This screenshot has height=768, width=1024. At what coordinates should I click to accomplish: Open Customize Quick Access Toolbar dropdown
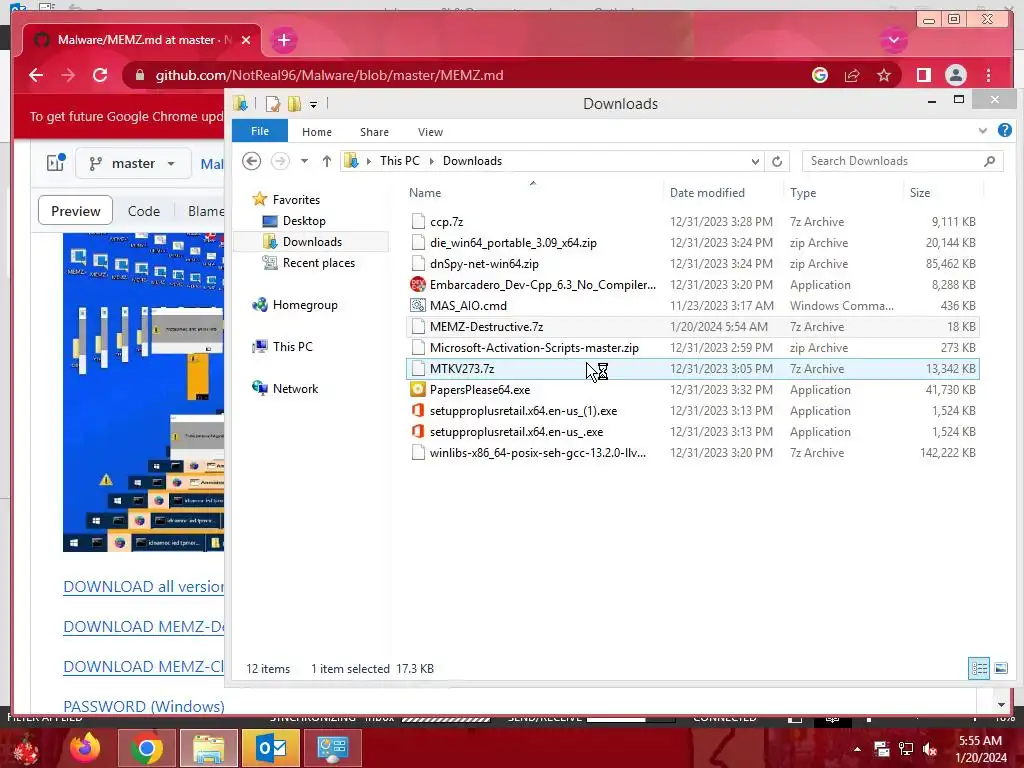pos(313,104)
